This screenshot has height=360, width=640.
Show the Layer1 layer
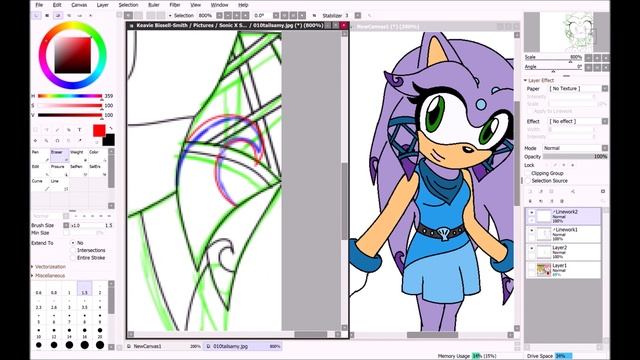click(x=531, y=266)
